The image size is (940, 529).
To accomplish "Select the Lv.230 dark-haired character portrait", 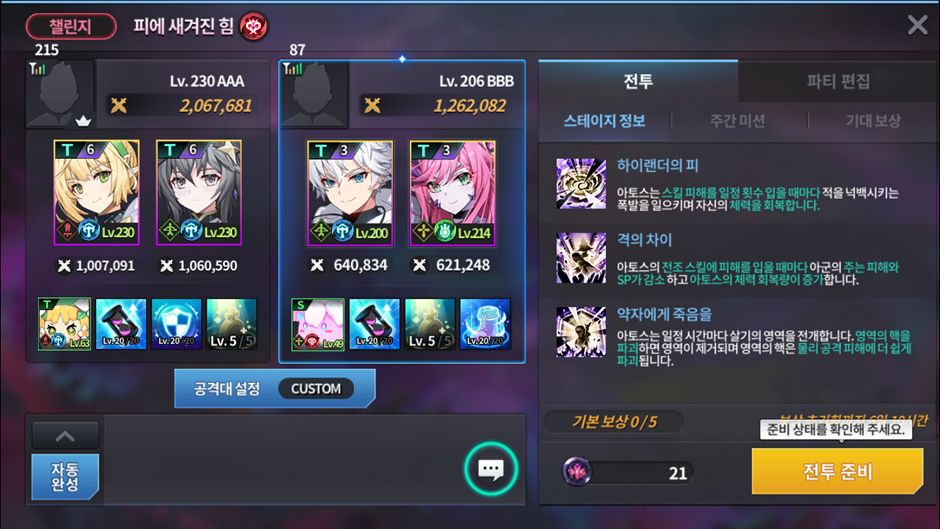I will [x=199, y=193].
